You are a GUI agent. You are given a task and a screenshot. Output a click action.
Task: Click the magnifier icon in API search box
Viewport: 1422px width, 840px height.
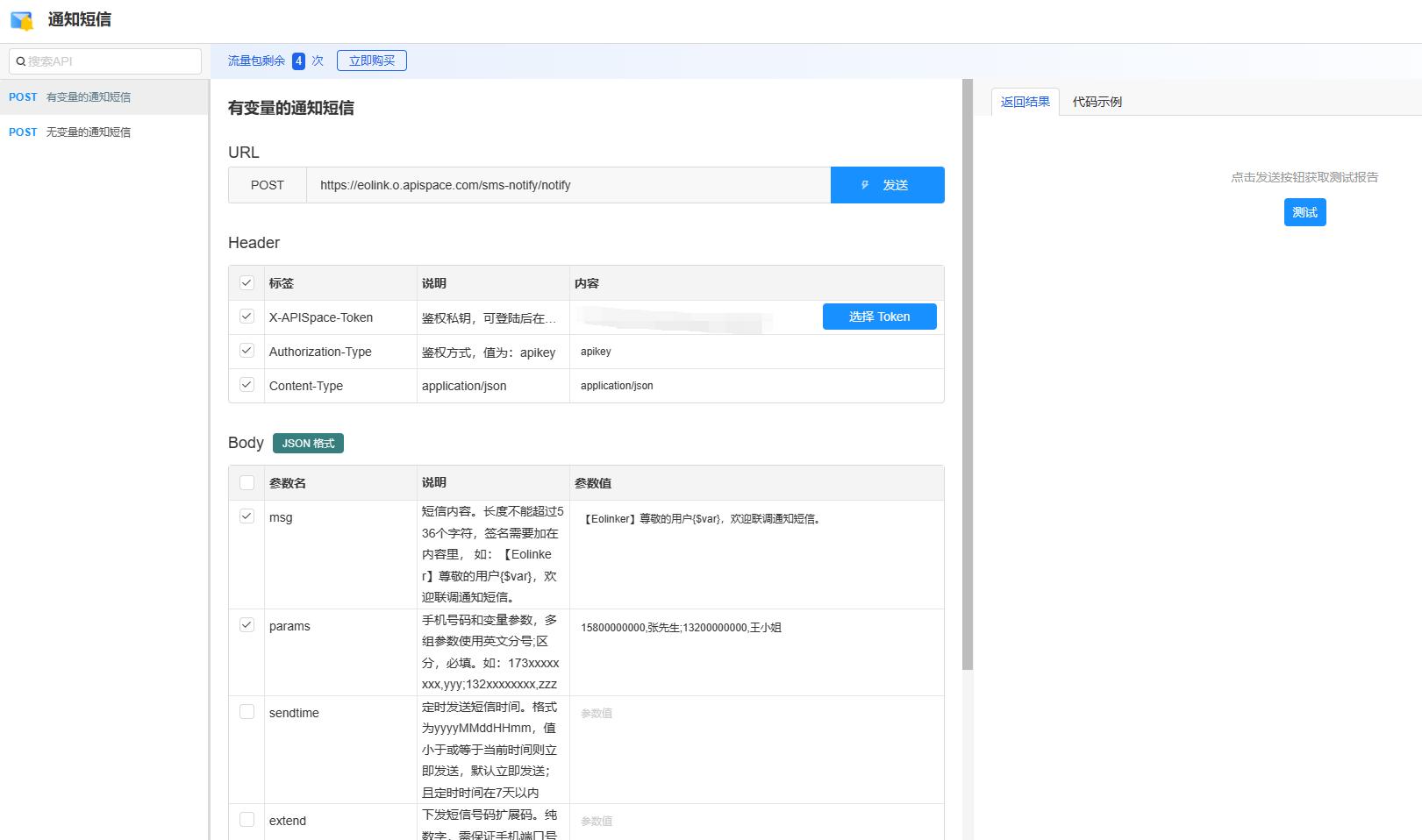coord(20,61)
